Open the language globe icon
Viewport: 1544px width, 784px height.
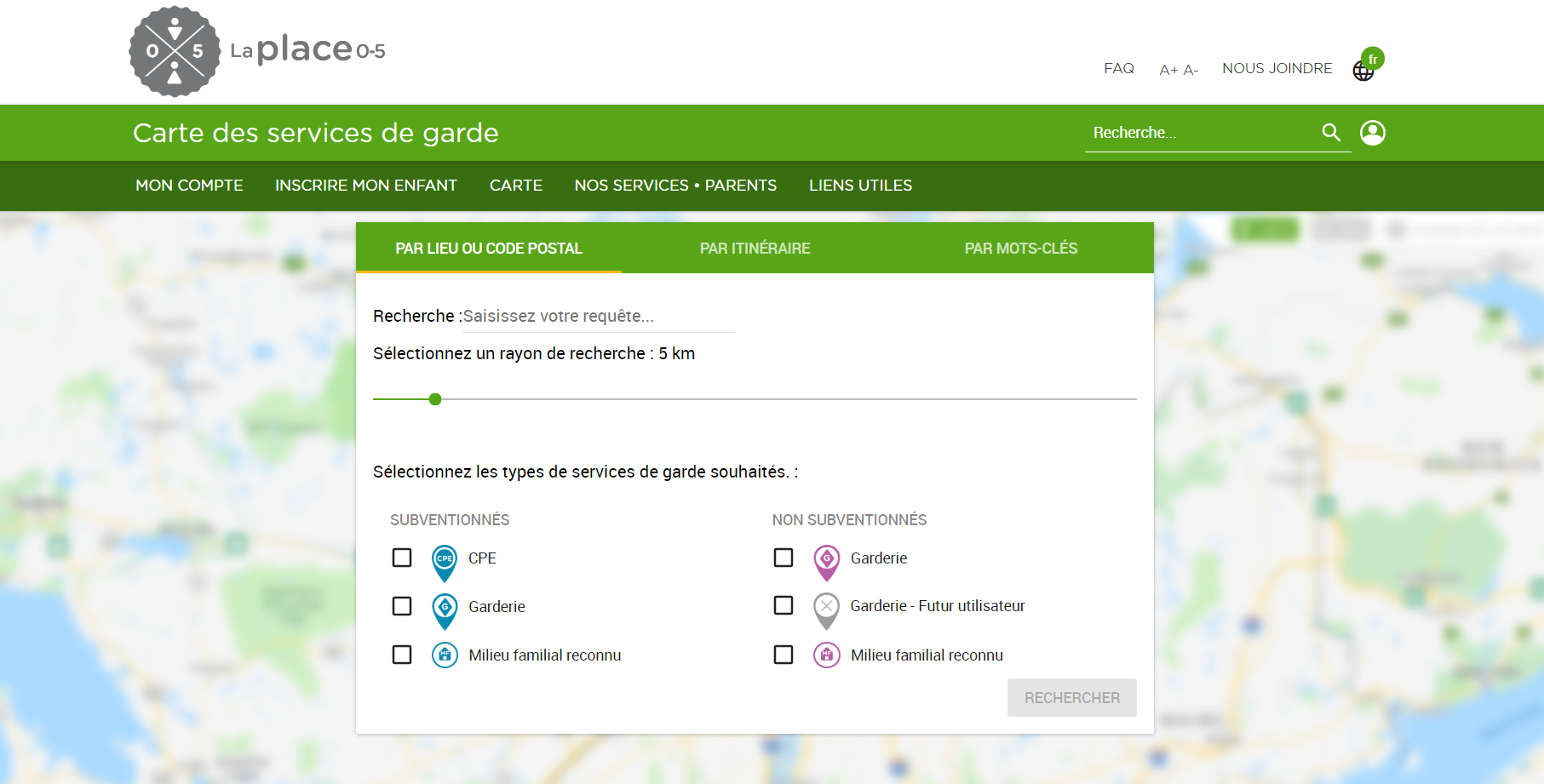1363,71
